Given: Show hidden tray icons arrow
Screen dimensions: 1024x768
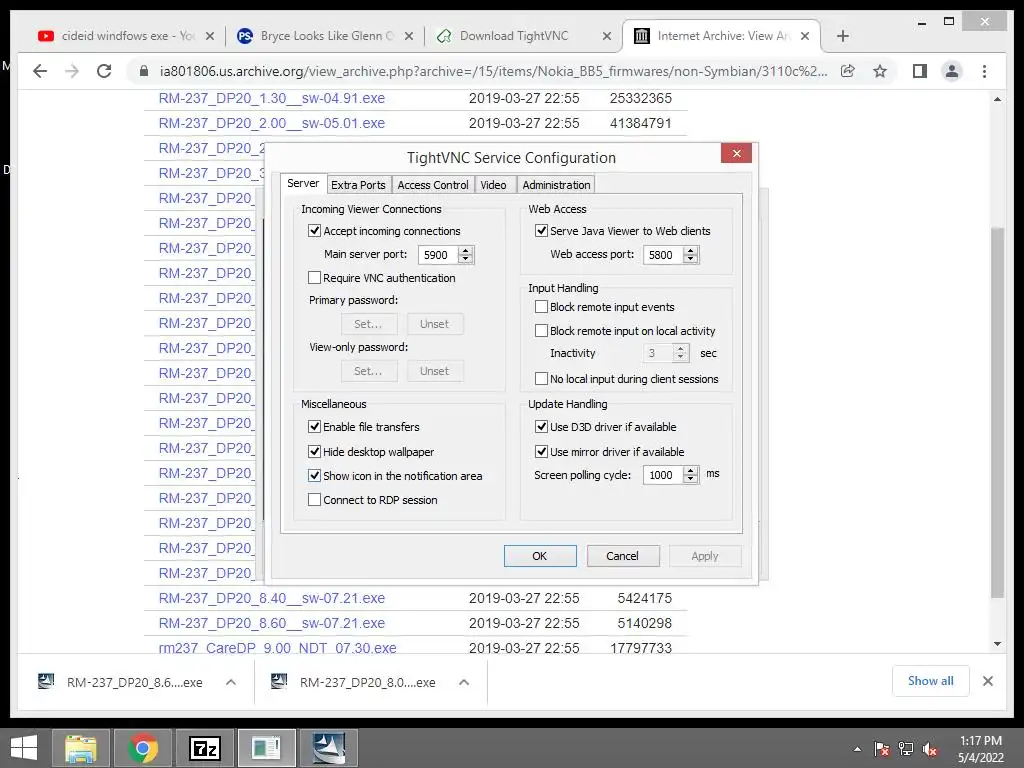Looking at the screenshot, I should click(857, 749).
